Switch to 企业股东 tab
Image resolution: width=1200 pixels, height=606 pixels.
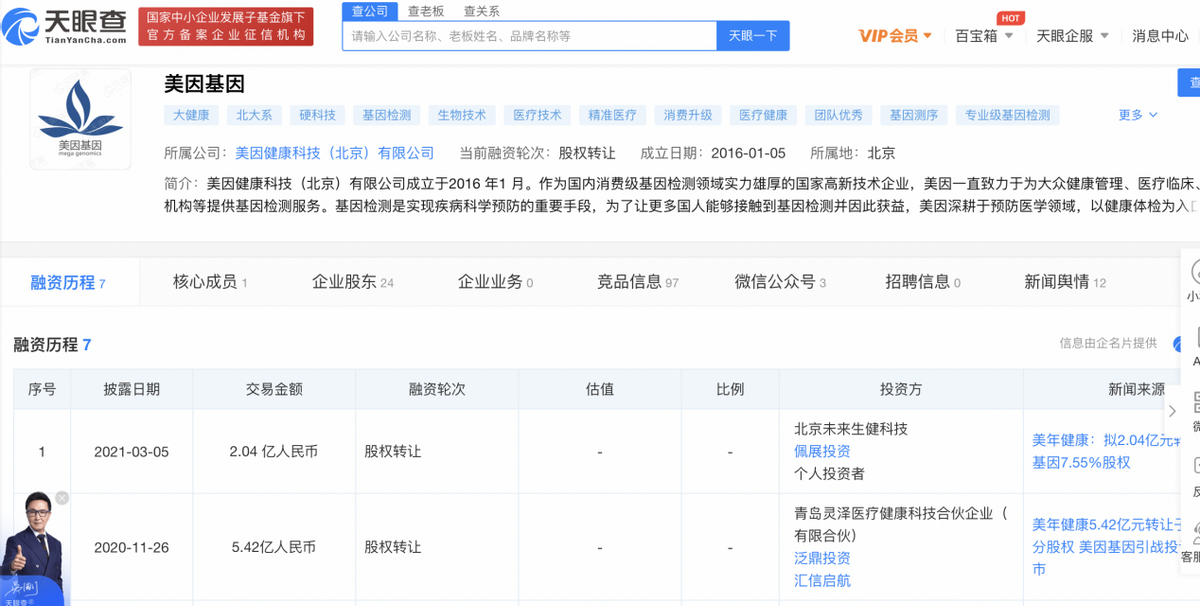(353, 282)
